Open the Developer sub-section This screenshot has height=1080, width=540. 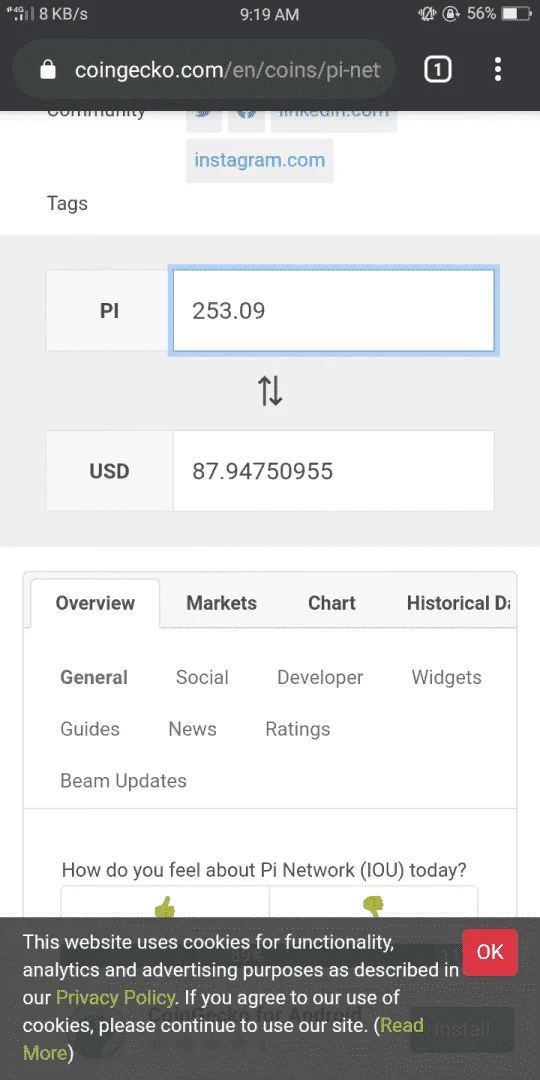[320, 677]
